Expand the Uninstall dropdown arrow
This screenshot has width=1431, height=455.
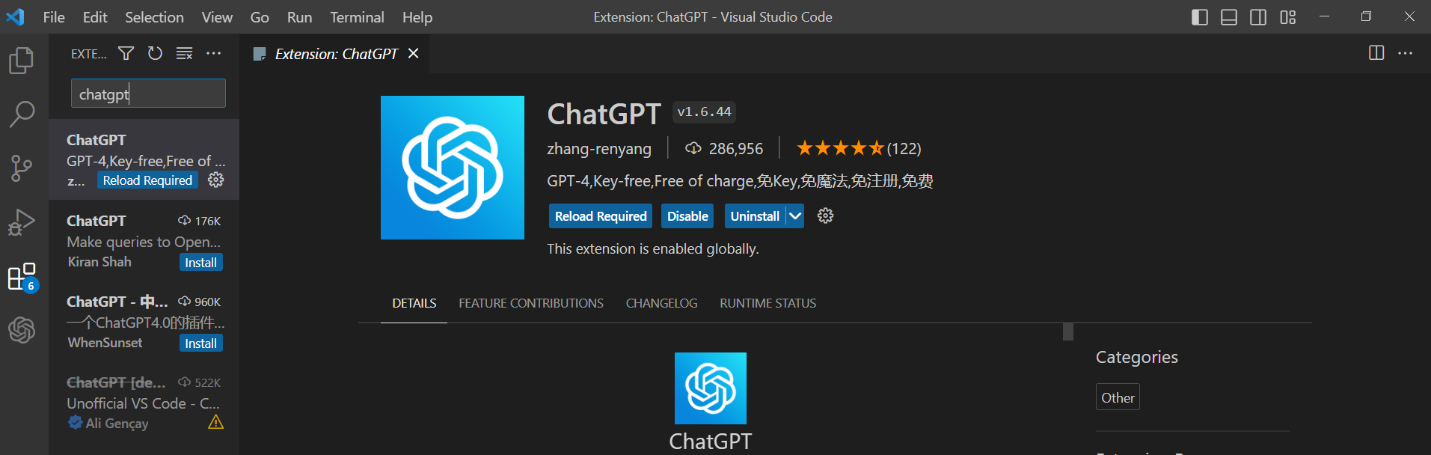(x=795, y=216)
